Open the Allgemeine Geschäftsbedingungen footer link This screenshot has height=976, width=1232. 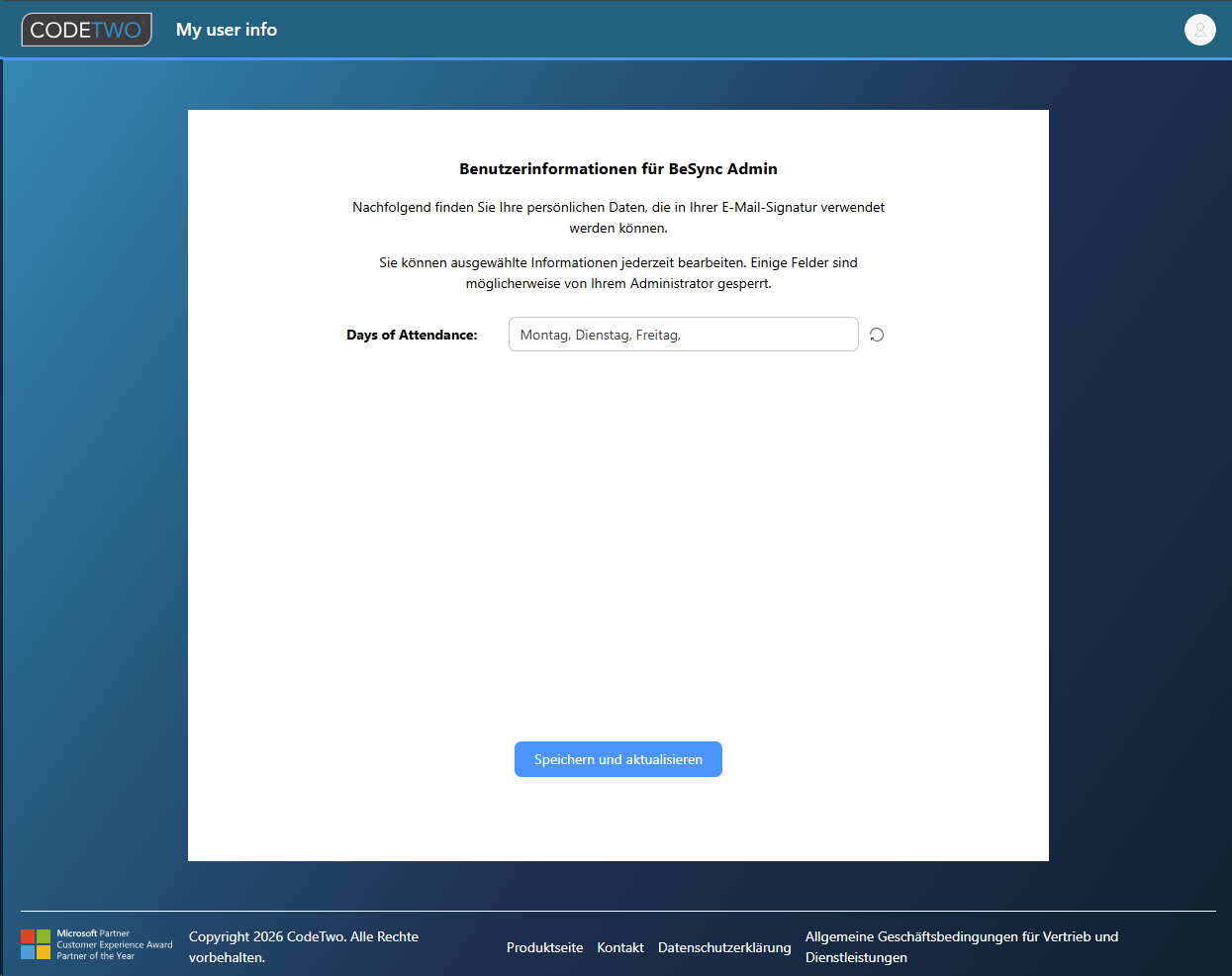tap(961, 946)
